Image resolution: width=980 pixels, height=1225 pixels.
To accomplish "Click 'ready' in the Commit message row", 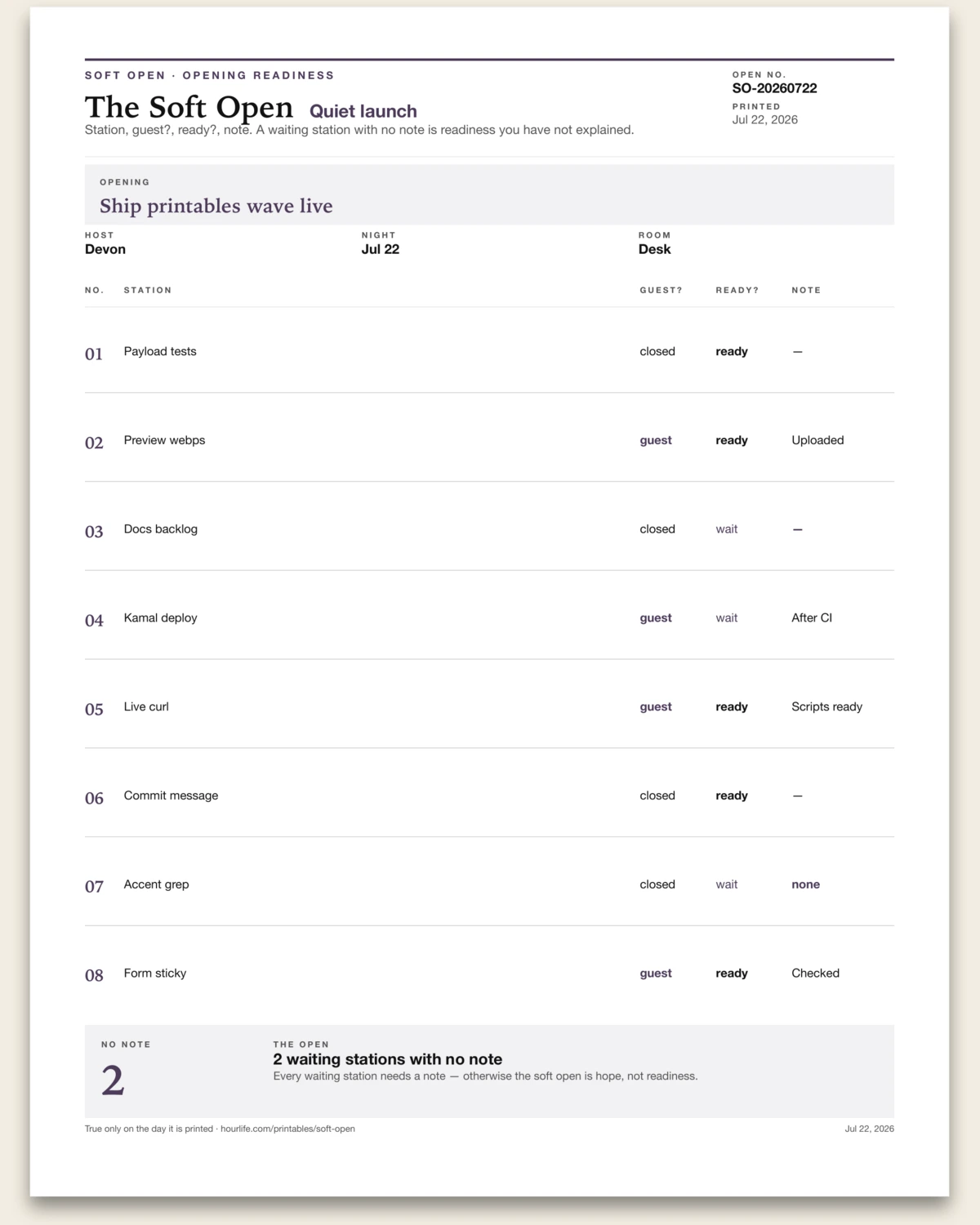I will (732, 795).
